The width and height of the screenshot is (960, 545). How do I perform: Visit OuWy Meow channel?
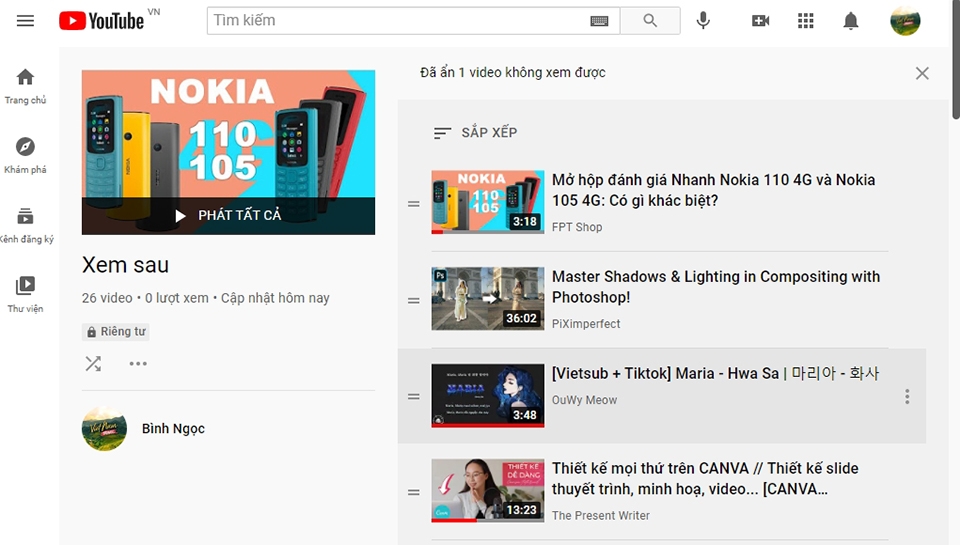[x=584, y=400]
